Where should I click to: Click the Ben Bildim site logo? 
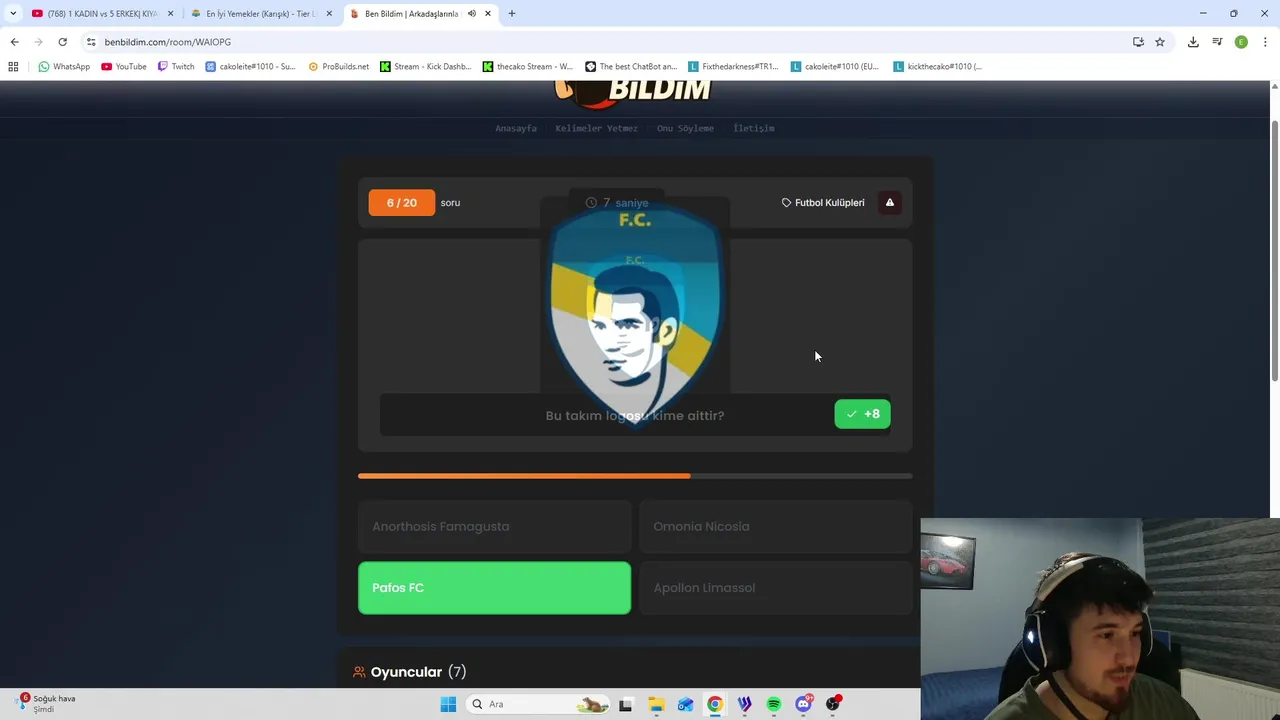[x=633, y=92]
